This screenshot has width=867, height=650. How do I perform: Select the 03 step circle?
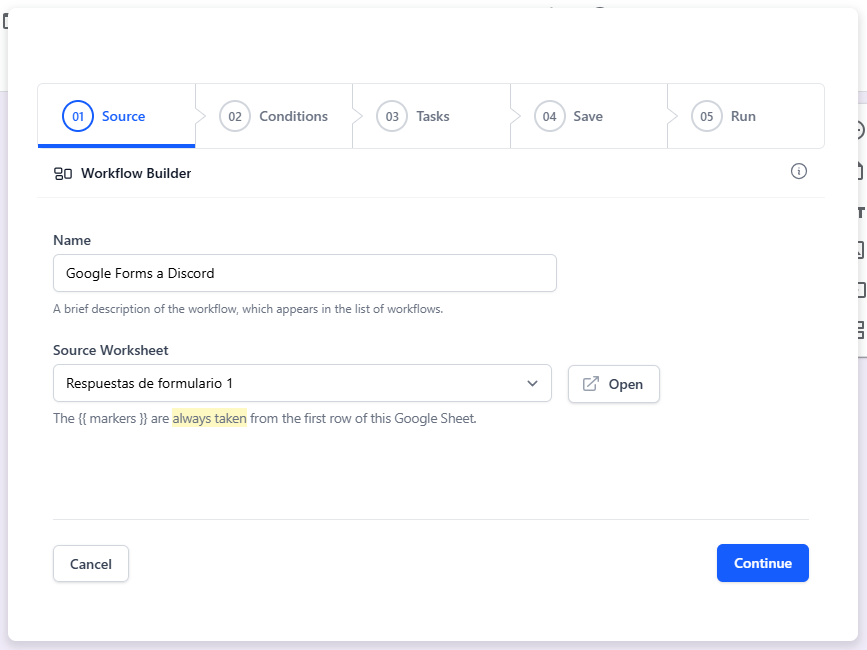pyautogui.click(x=391, y=116)
